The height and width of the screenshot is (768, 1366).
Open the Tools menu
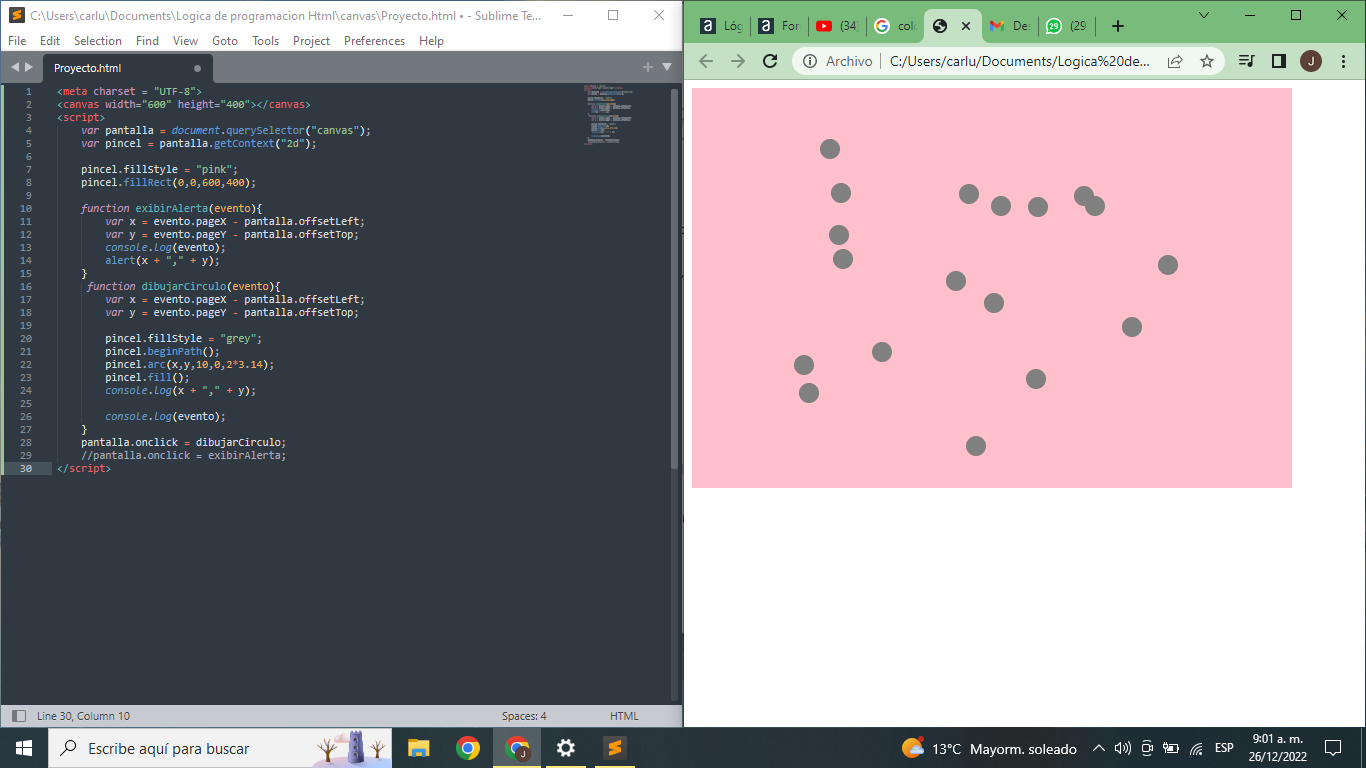(266, 41)
